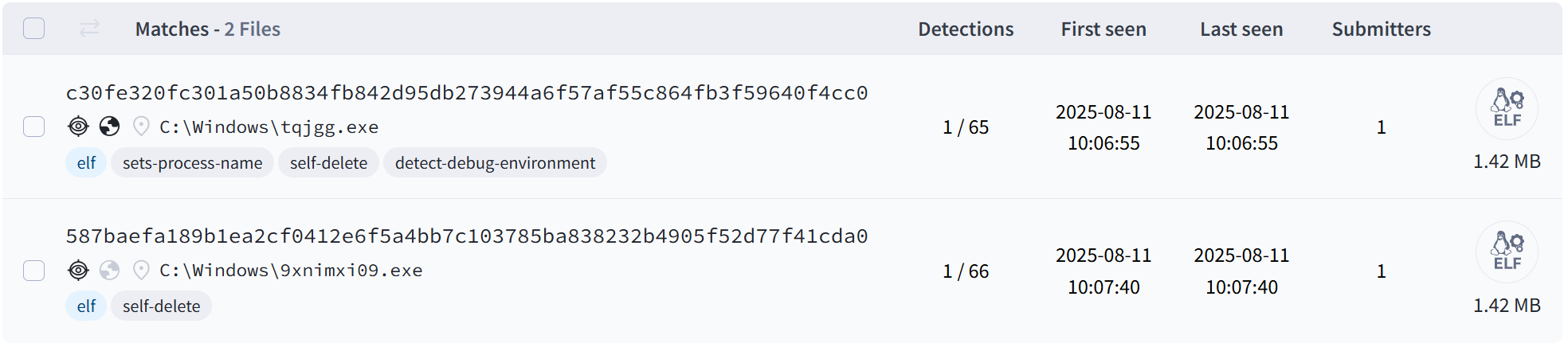
Task: Select all matches checkbox in header
Action: (33, 29)
